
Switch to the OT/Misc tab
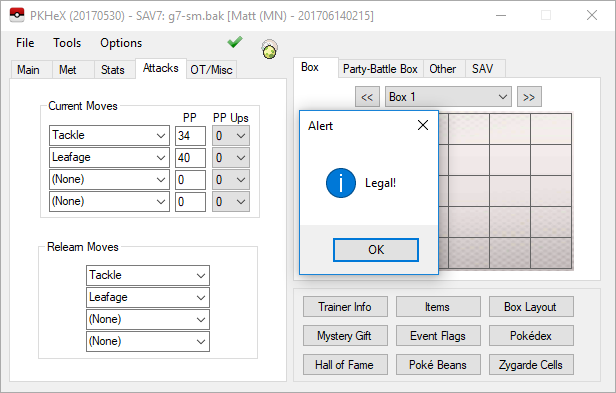[211, 70]
